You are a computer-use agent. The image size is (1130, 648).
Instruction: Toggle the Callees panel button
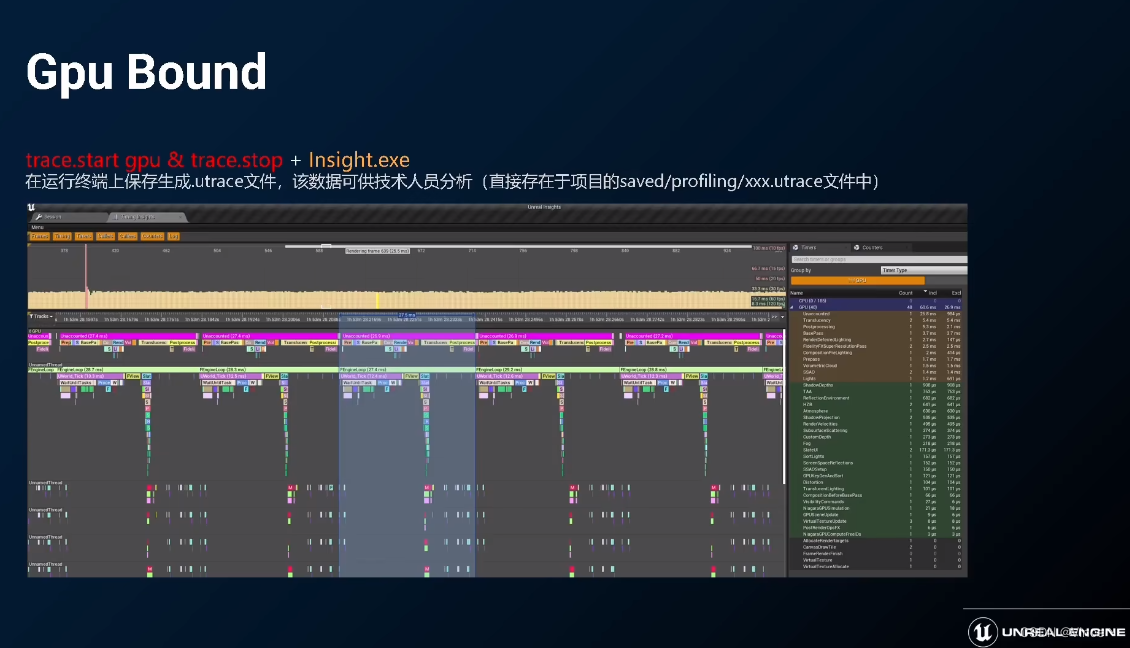(x=128, y=236)
